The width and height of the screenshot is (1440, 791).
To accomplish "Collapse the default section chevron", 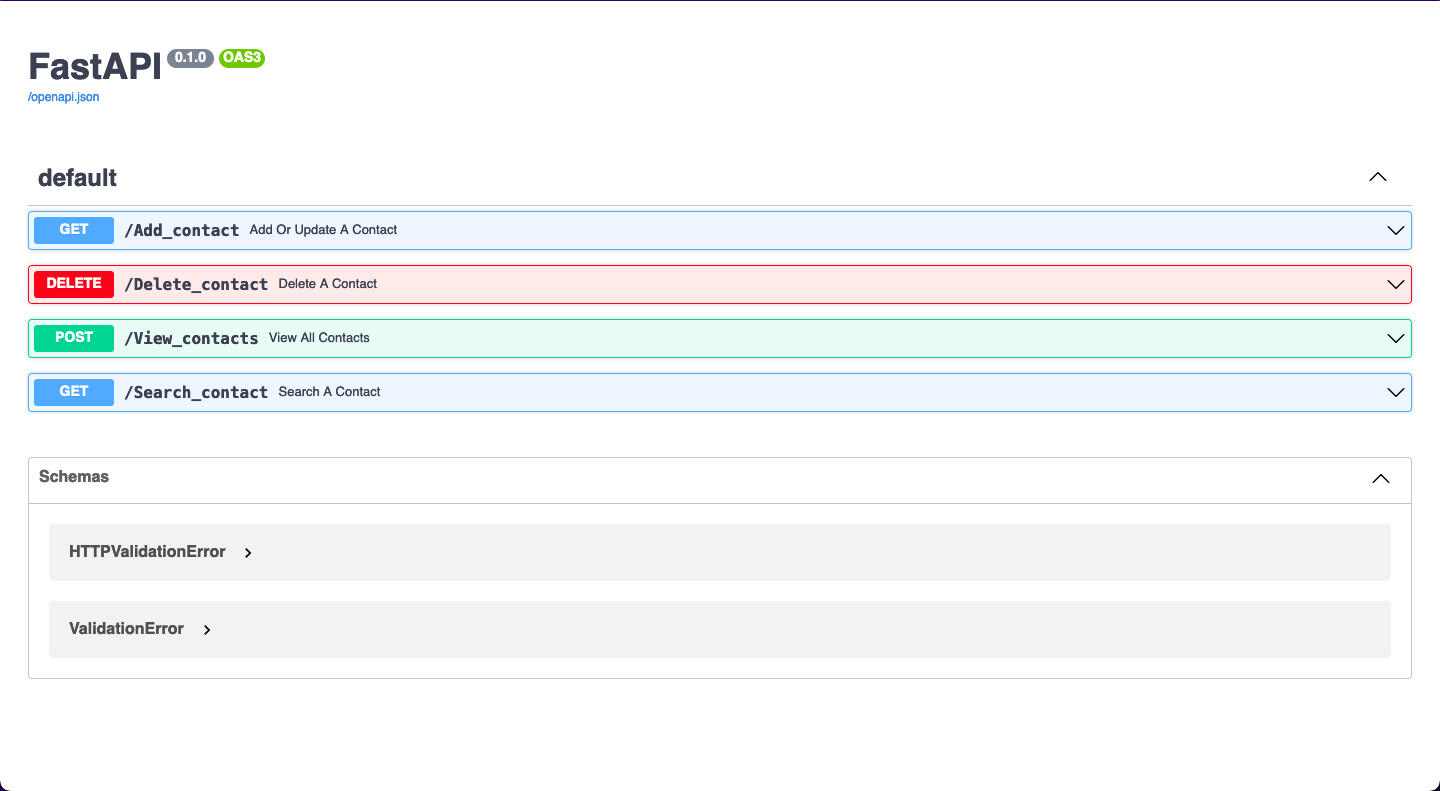I will click(1378, 177).
